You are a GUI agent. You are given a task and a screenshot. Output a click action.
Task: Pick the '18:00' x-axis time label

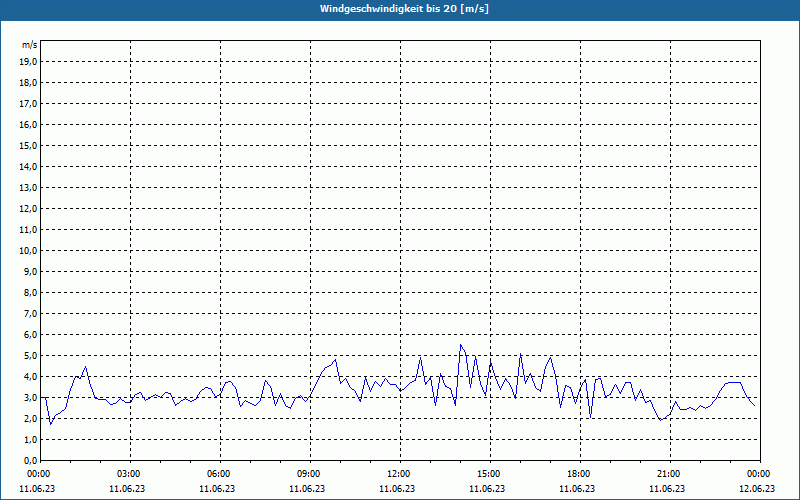579,474
